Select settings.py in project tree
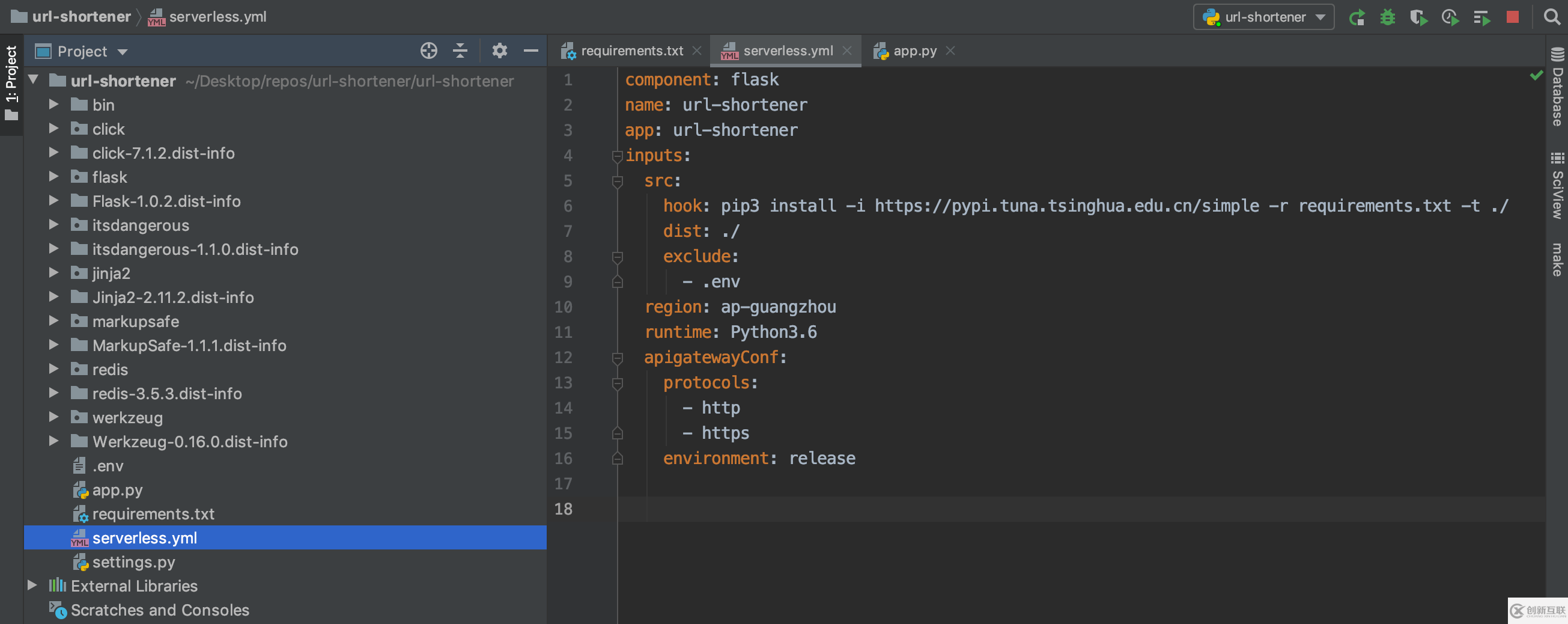1568x624 pixels. pyautogui.click(x=133, y=562)
